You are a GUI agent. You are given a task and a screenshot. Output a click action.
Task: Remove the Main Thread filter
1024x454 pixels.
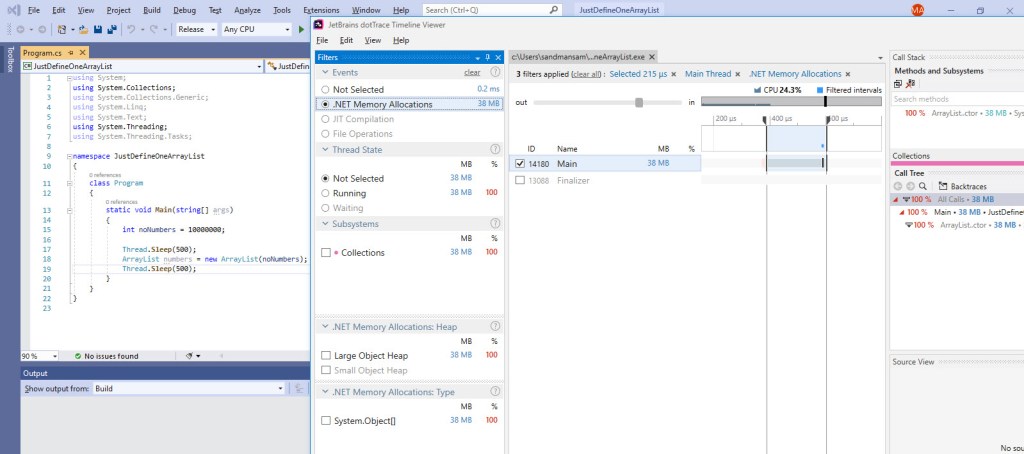click(738, 74)
